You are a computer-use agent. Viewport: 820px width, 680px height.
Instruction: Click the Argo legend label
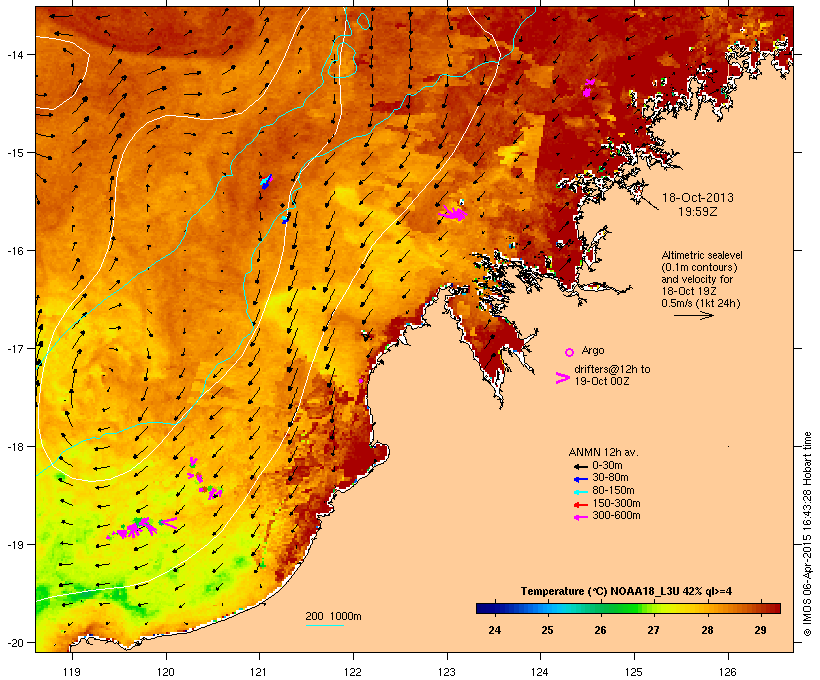pos(593,350)
